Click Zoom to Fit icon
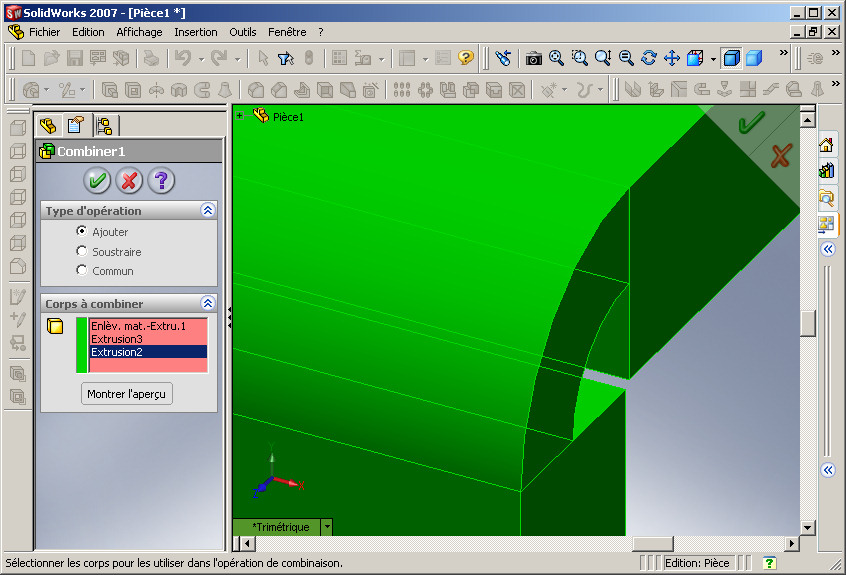 click(556, 58)
